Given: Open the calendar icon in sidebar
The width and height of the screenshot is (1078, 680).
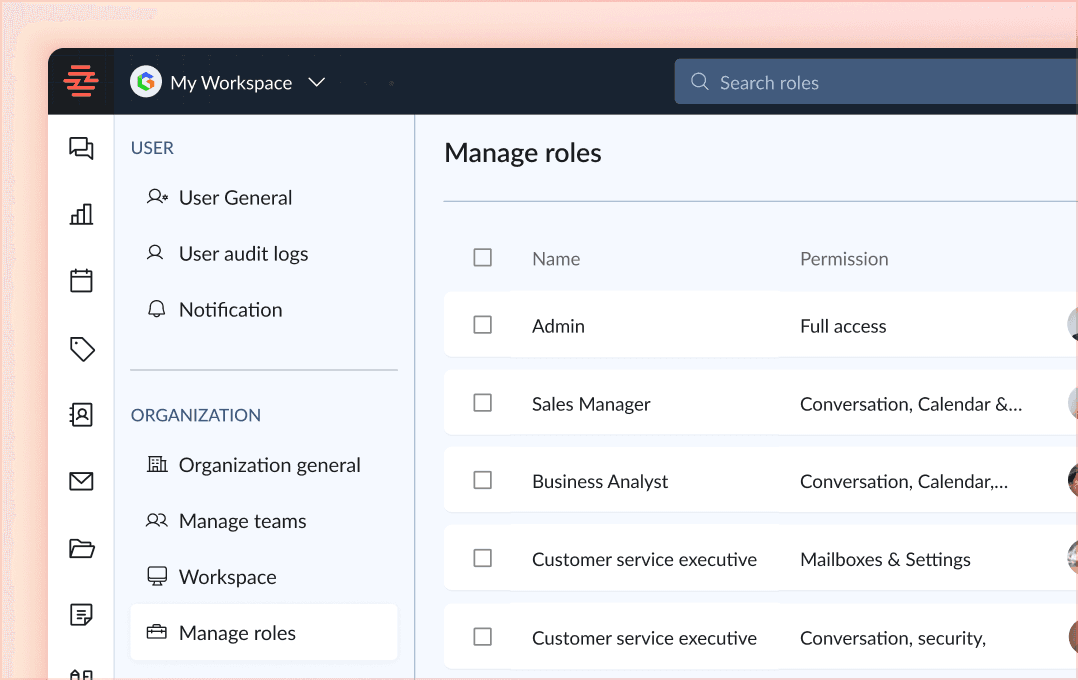Looking at the screenshot, I should 81,280.
